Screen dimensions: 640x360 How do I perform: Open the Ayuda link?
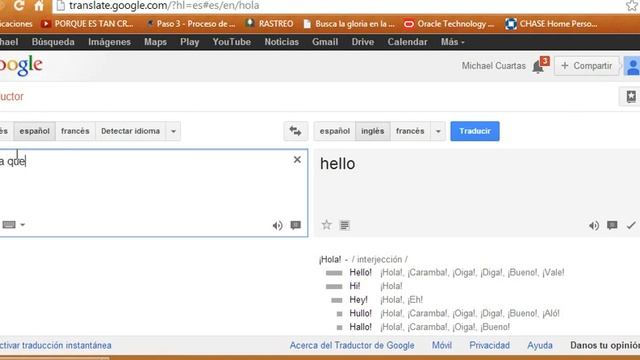click(x=540, y=345)
